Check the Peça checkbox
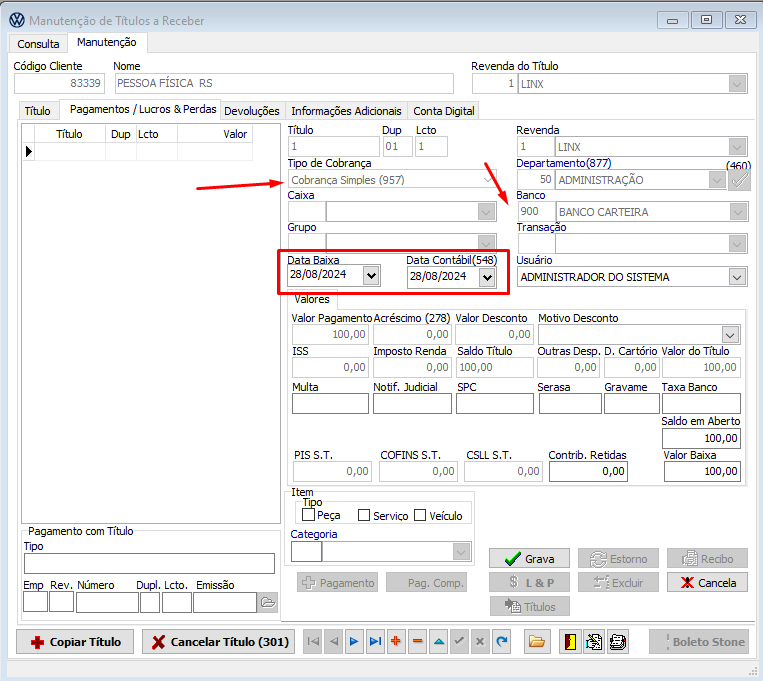Viewport: 763px width, 681px height. pyautogui.click(x=308, y=515)
